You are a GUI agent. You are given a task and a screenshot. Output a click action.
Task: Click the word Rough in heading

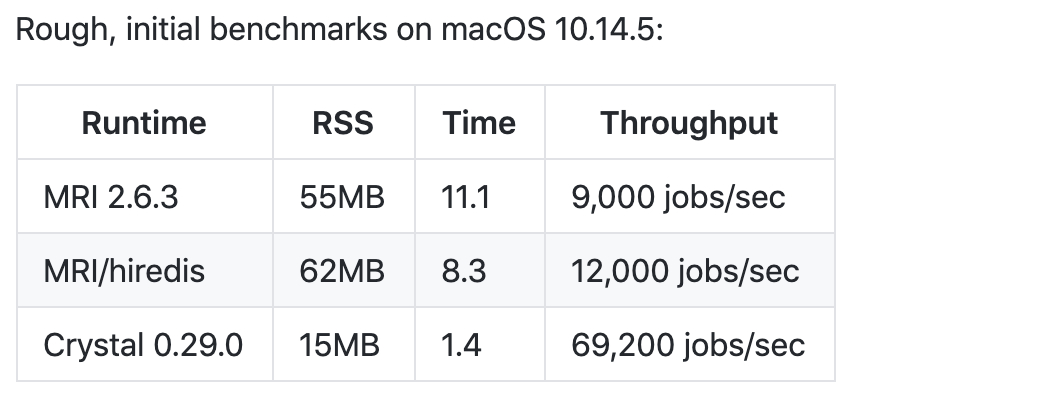60,30
